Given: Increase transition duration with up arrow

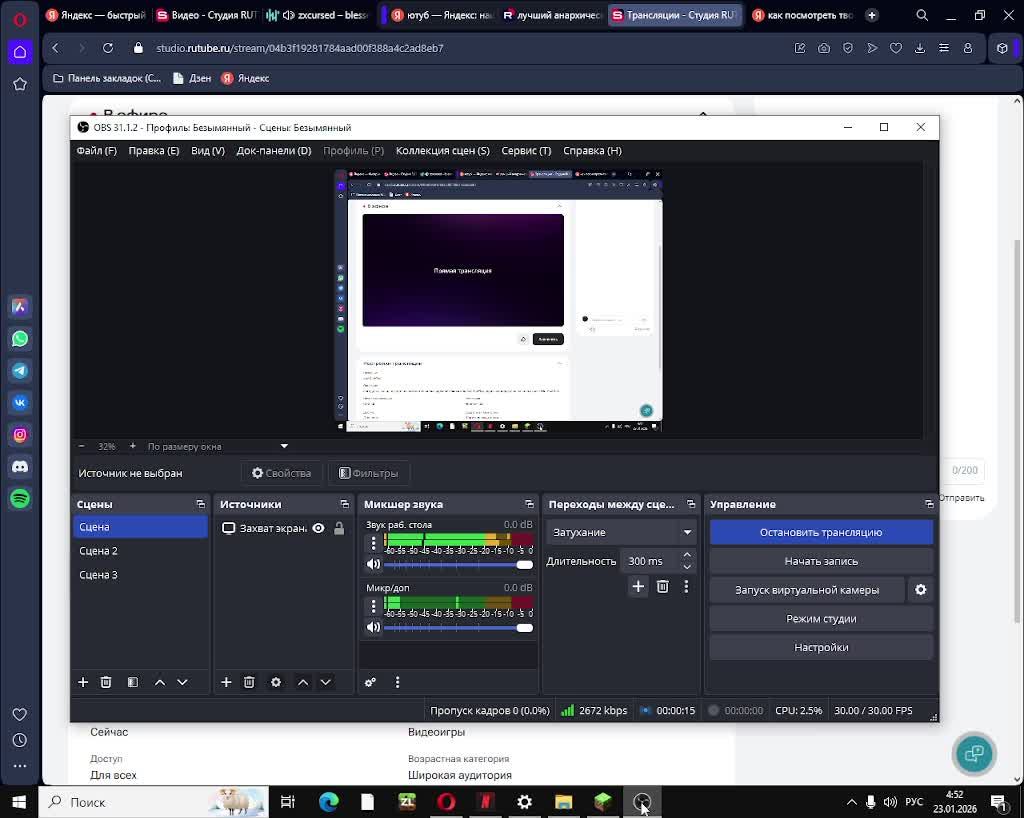Looking at the screenshot, I should 686,555.
